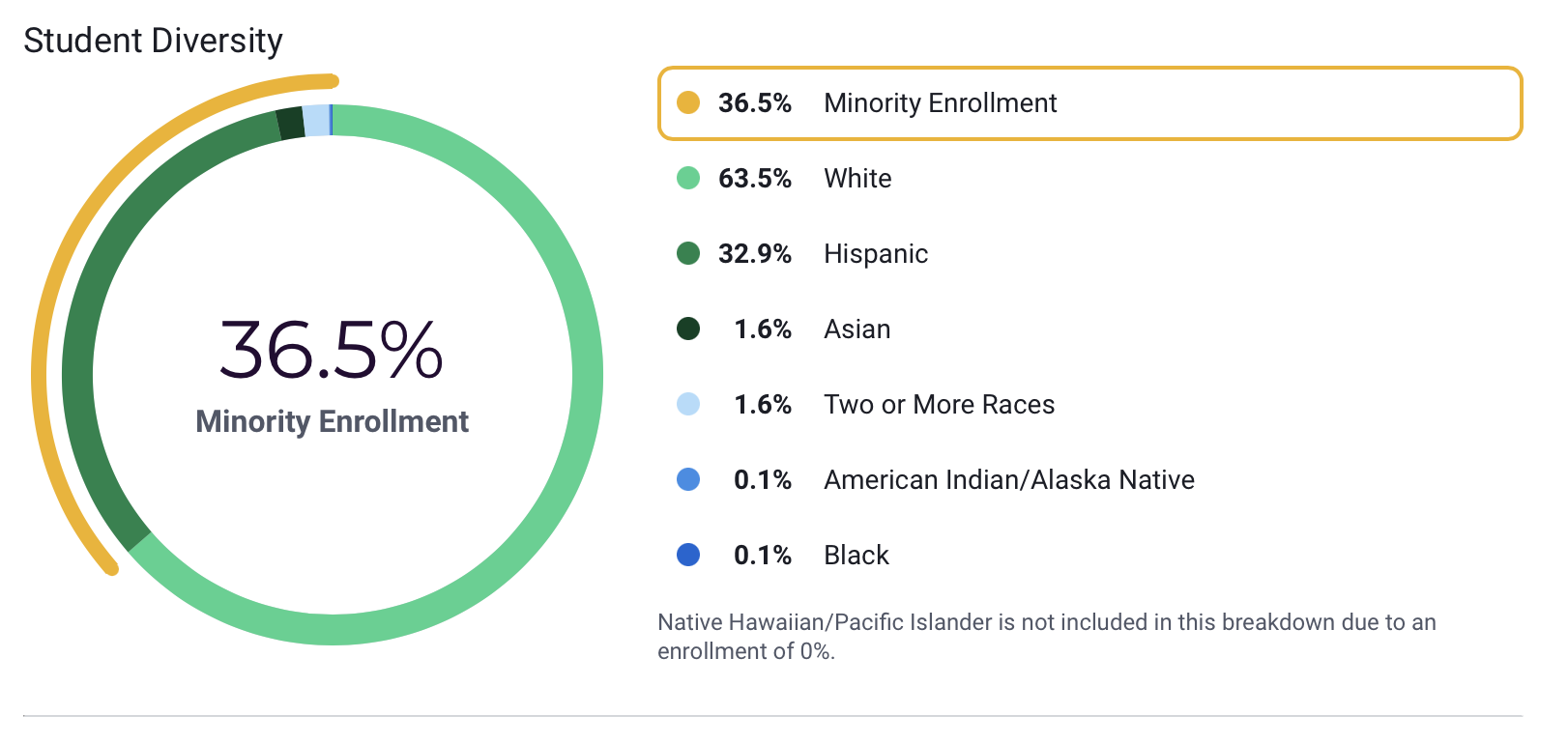Click the pale blue Two or More Races dot
The image size is (1568, 744).
688,404
